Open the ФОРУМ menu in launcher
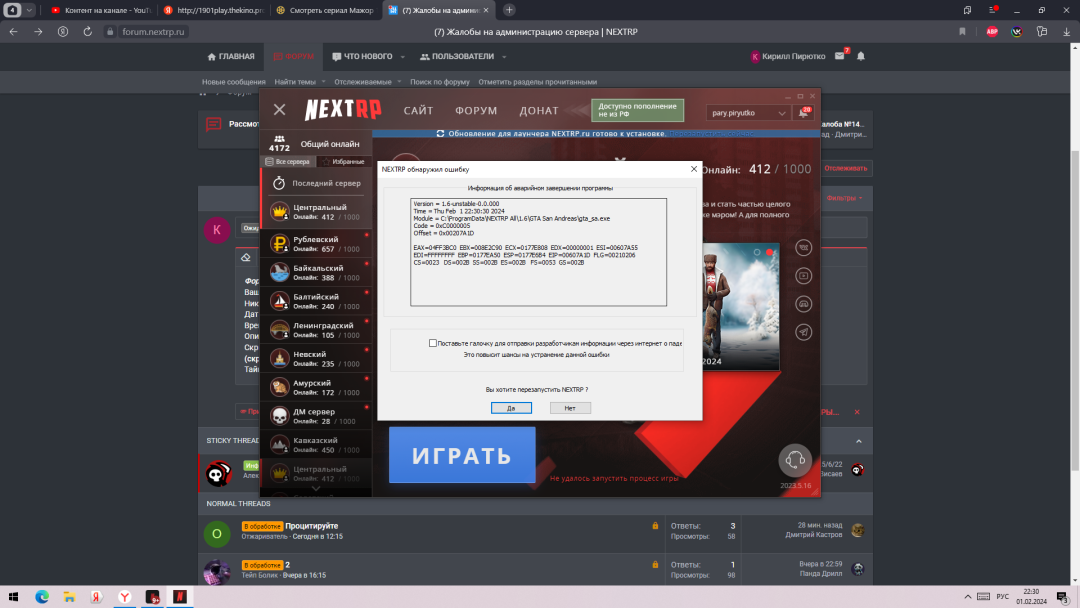The width and height of the screenshot is (1080, 608). pos(476,110)
